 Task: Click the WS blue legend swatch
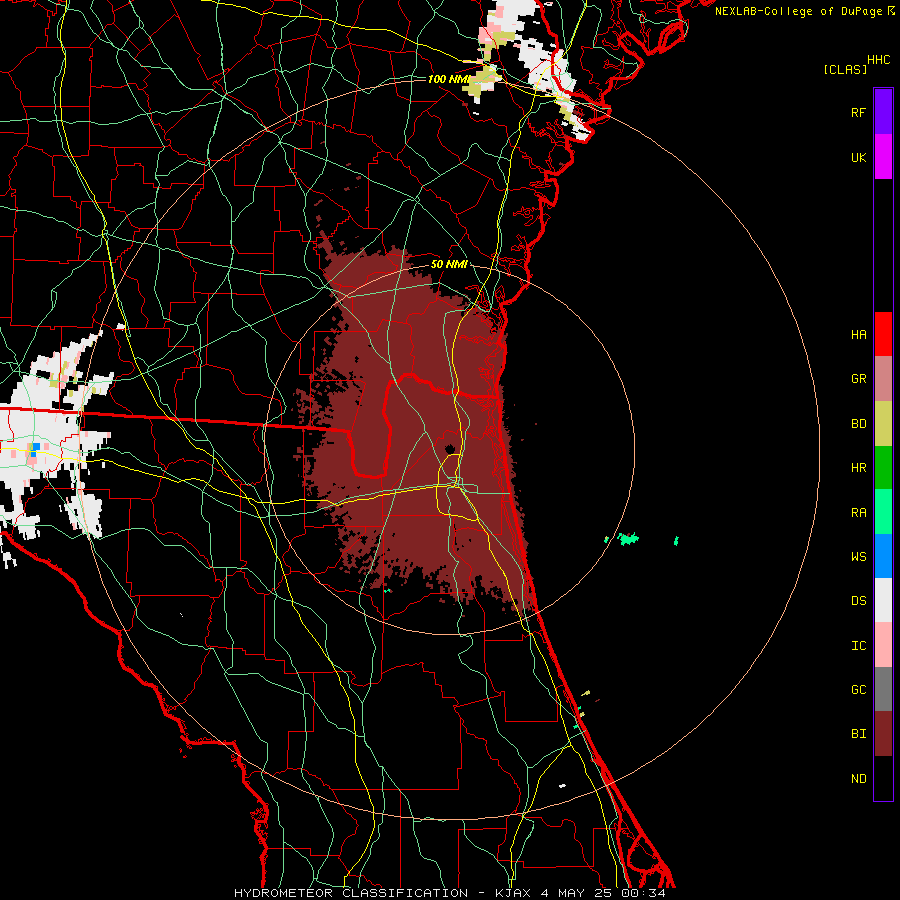(883, 556)
